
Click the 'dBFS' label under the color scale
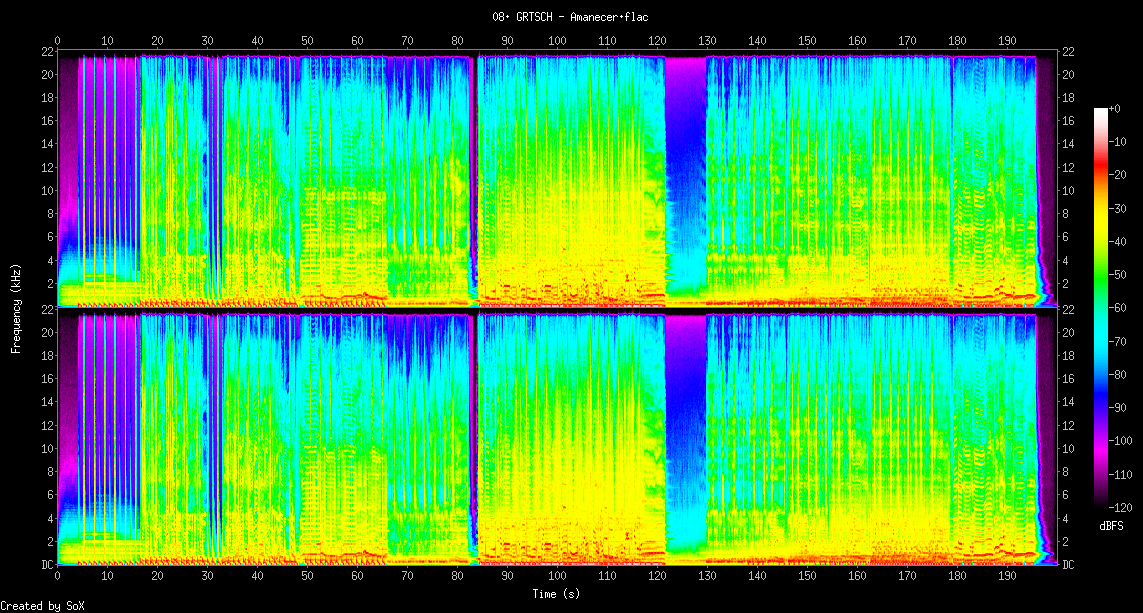pos(1111,525)
